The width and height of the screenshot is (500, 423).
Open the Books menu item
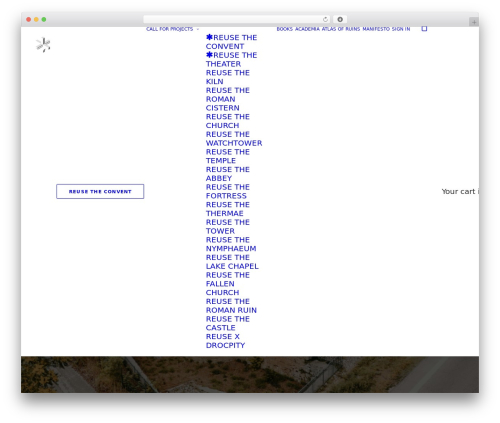click(x=284, y=29)
